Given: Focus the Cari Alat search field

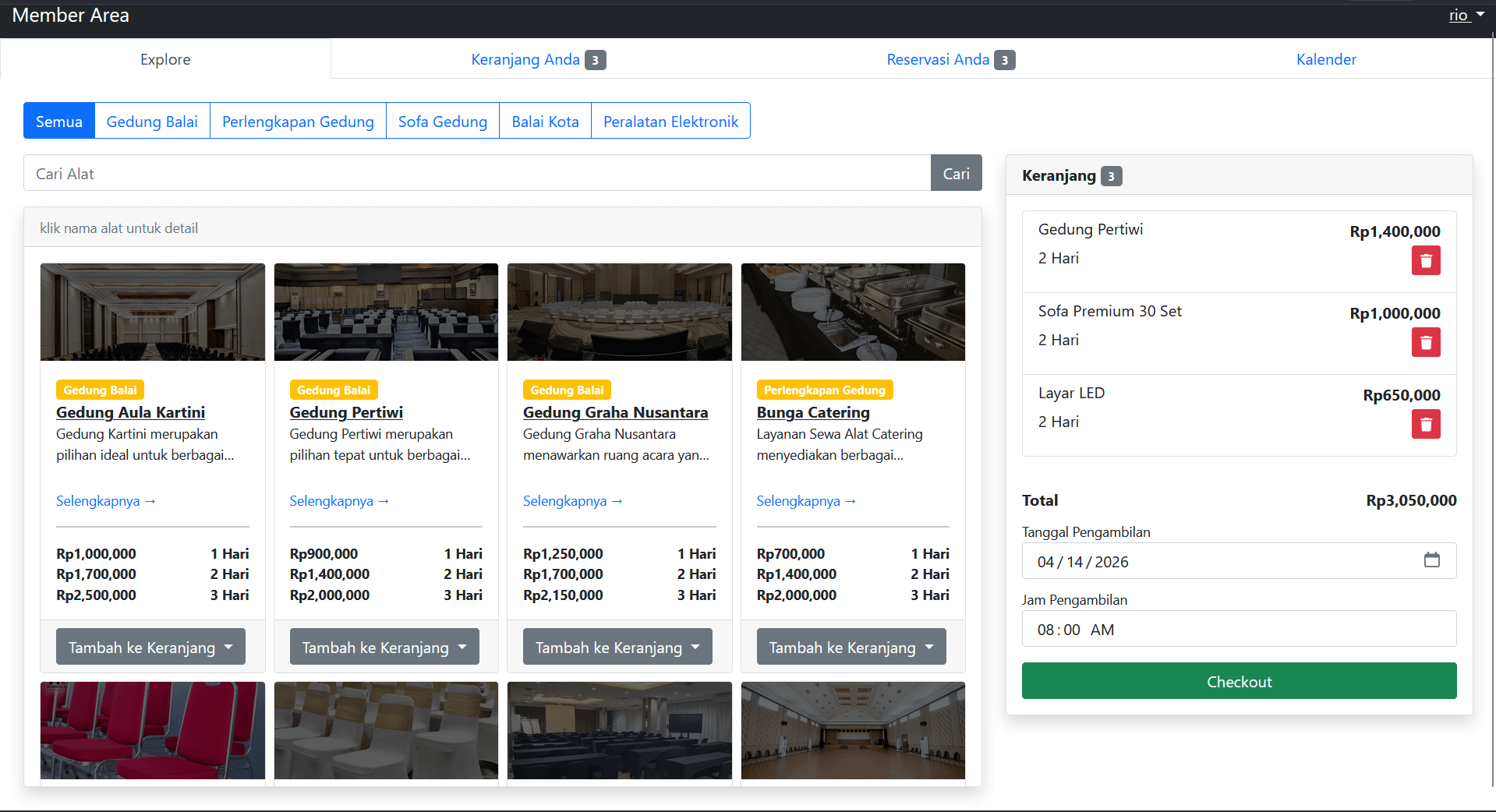Looking at the screenshot, I should 477,173.
